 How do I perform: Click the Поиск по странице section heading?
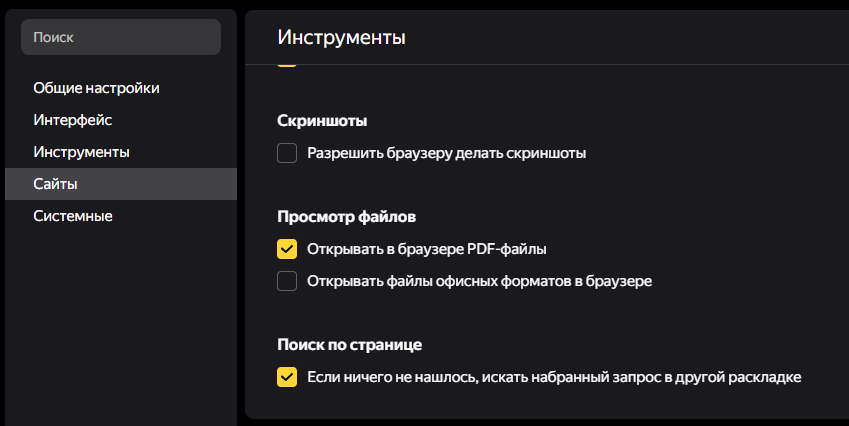(x=349, y=345)
